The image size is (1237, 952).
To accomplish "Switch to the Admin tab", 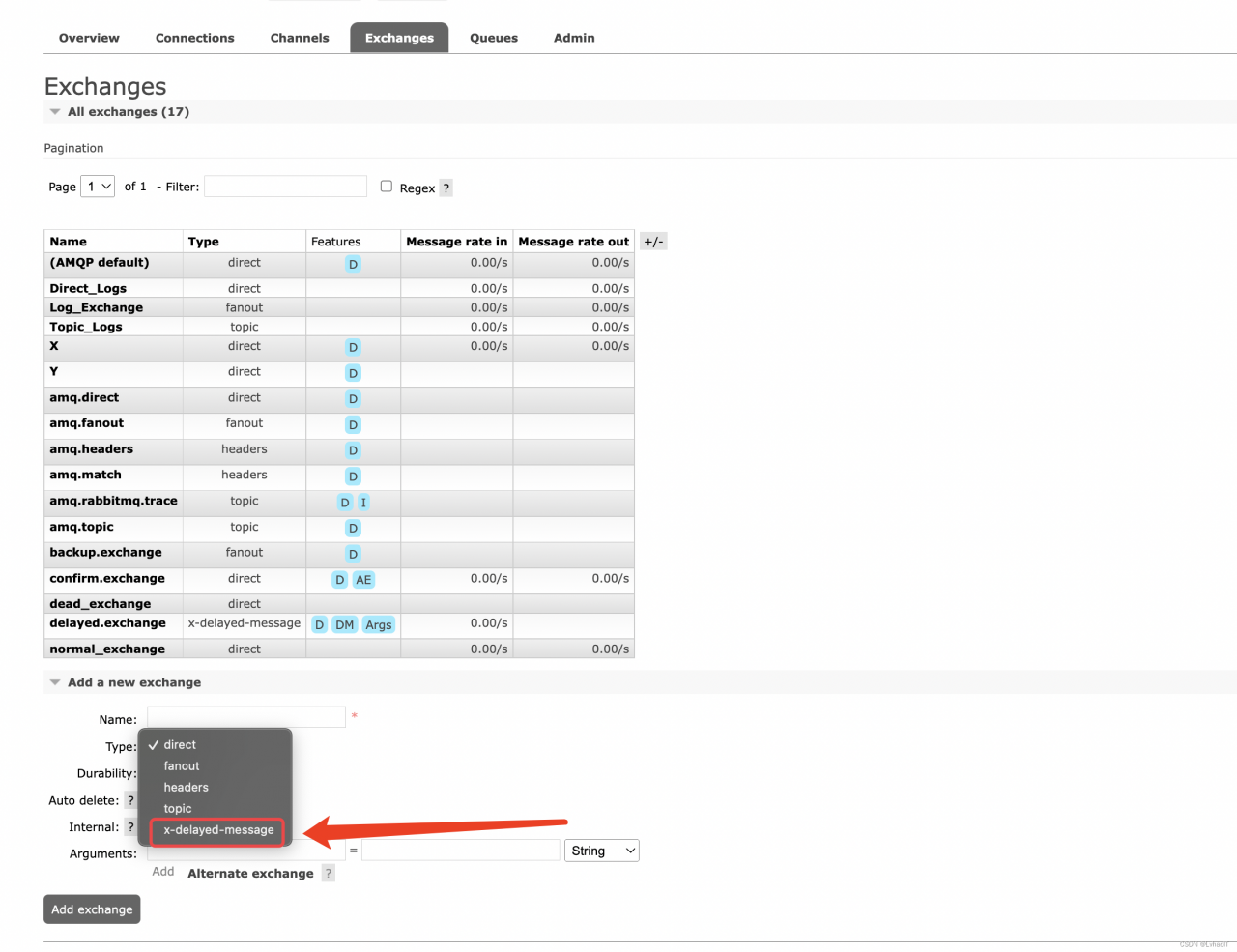I will (574, 38).
